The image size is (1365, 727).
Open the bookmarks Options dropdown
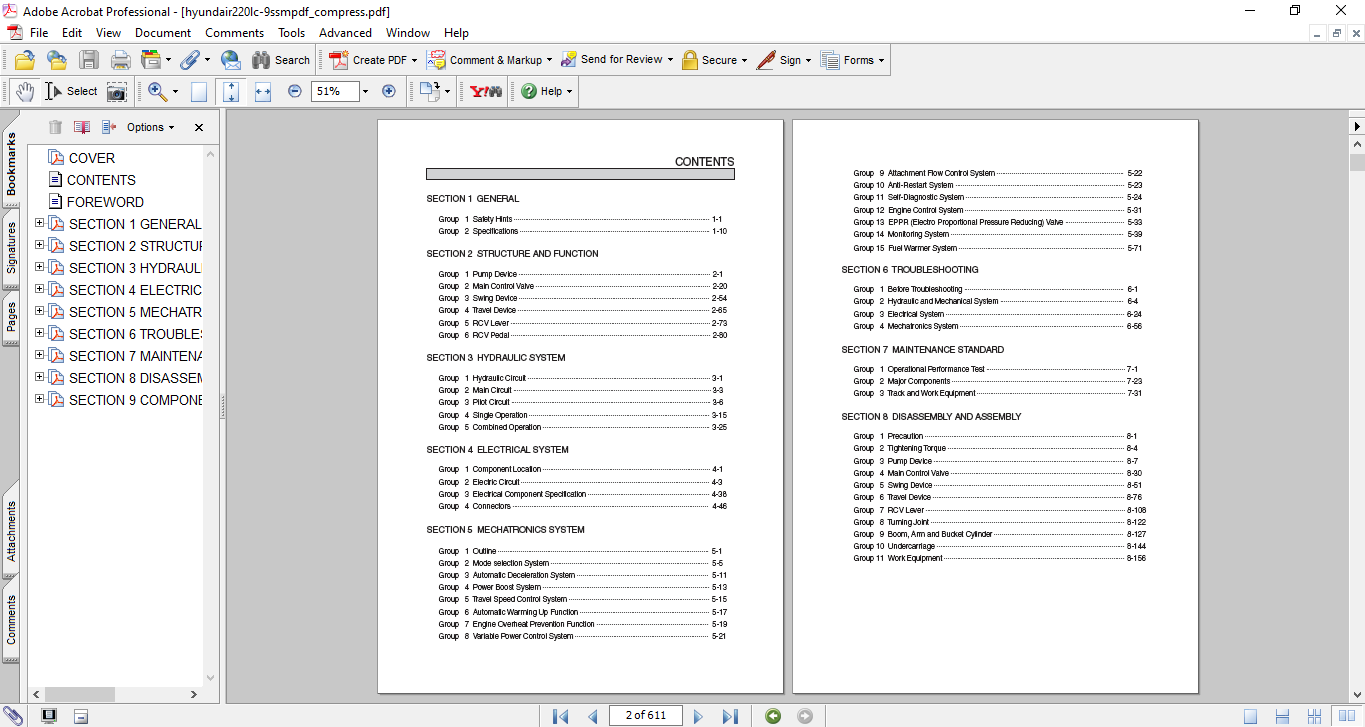tap(150, 127)
